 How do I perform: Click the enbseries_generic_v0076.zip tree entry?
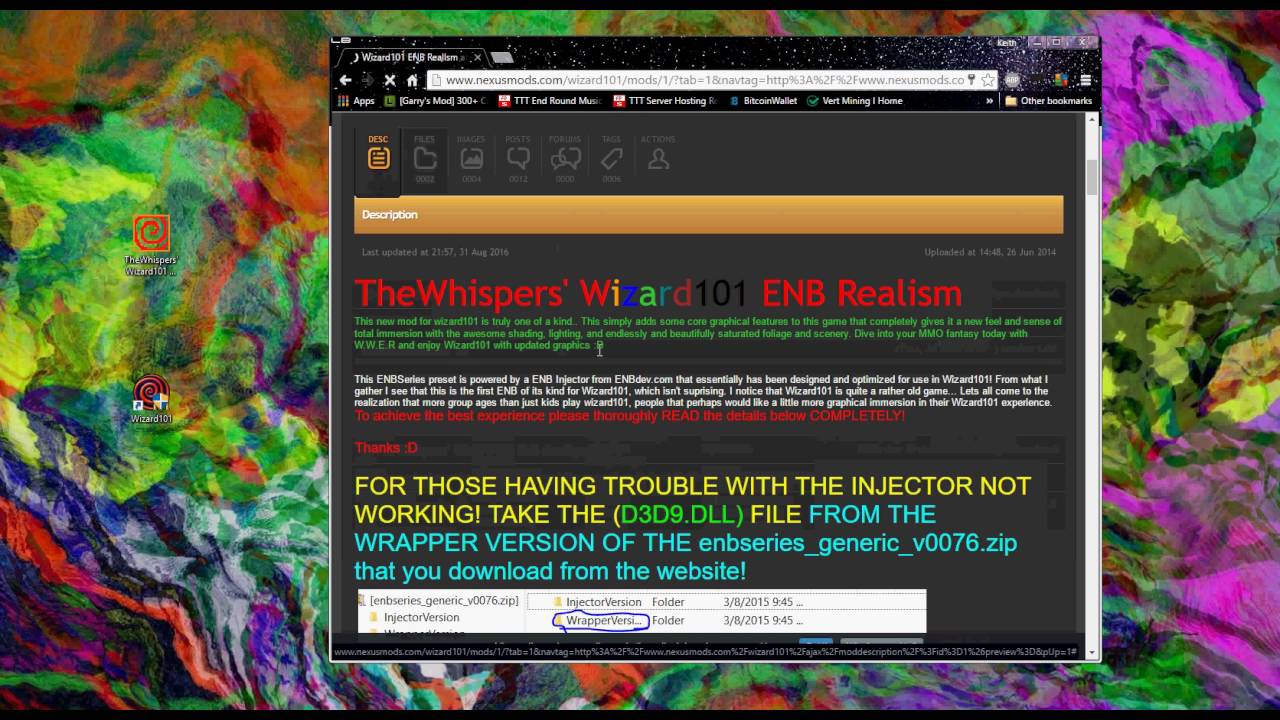[x=439, y=601]
